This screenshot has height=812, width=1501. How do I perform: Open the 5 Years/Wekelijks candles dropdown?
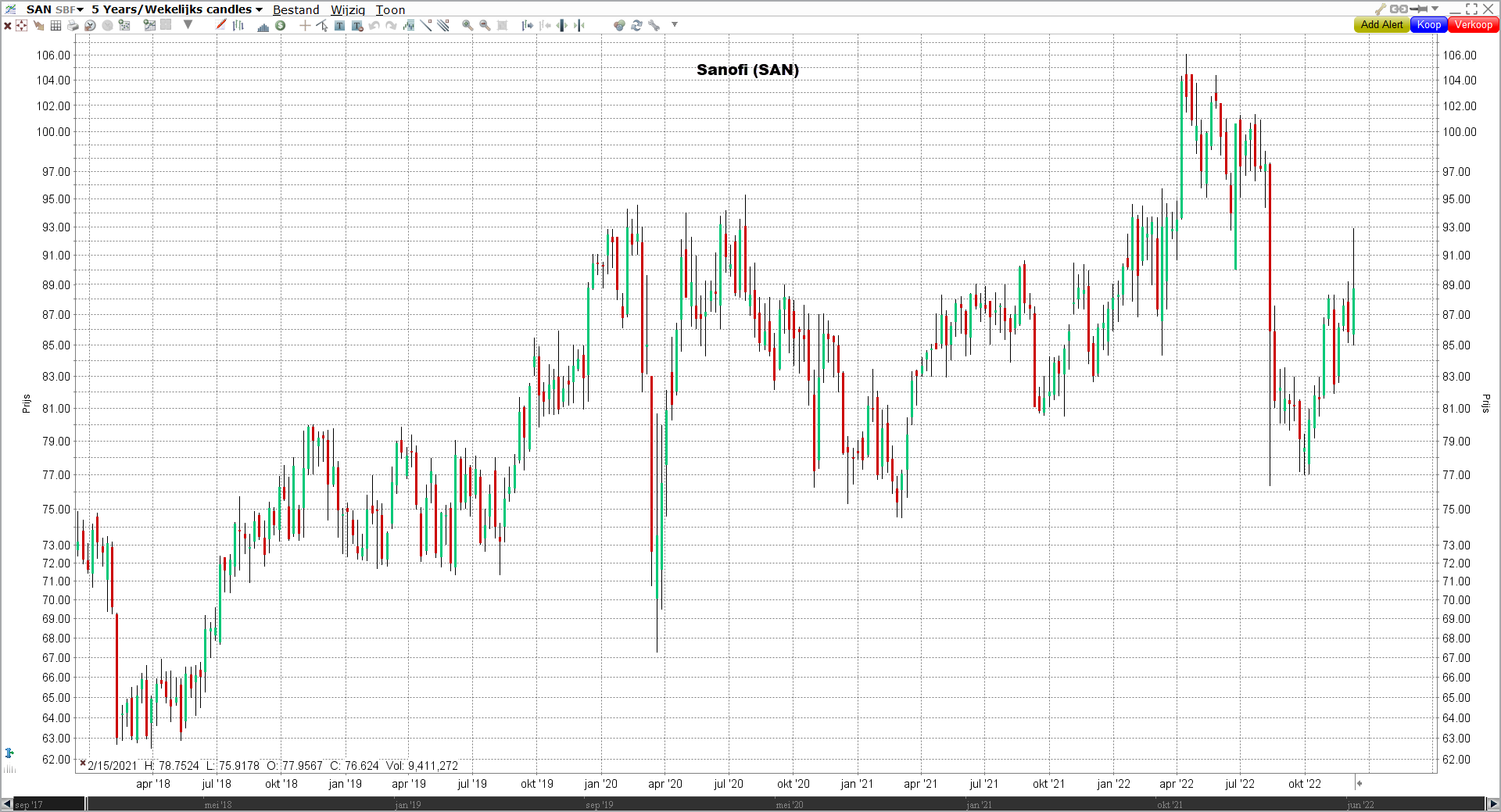coord(177,9)
